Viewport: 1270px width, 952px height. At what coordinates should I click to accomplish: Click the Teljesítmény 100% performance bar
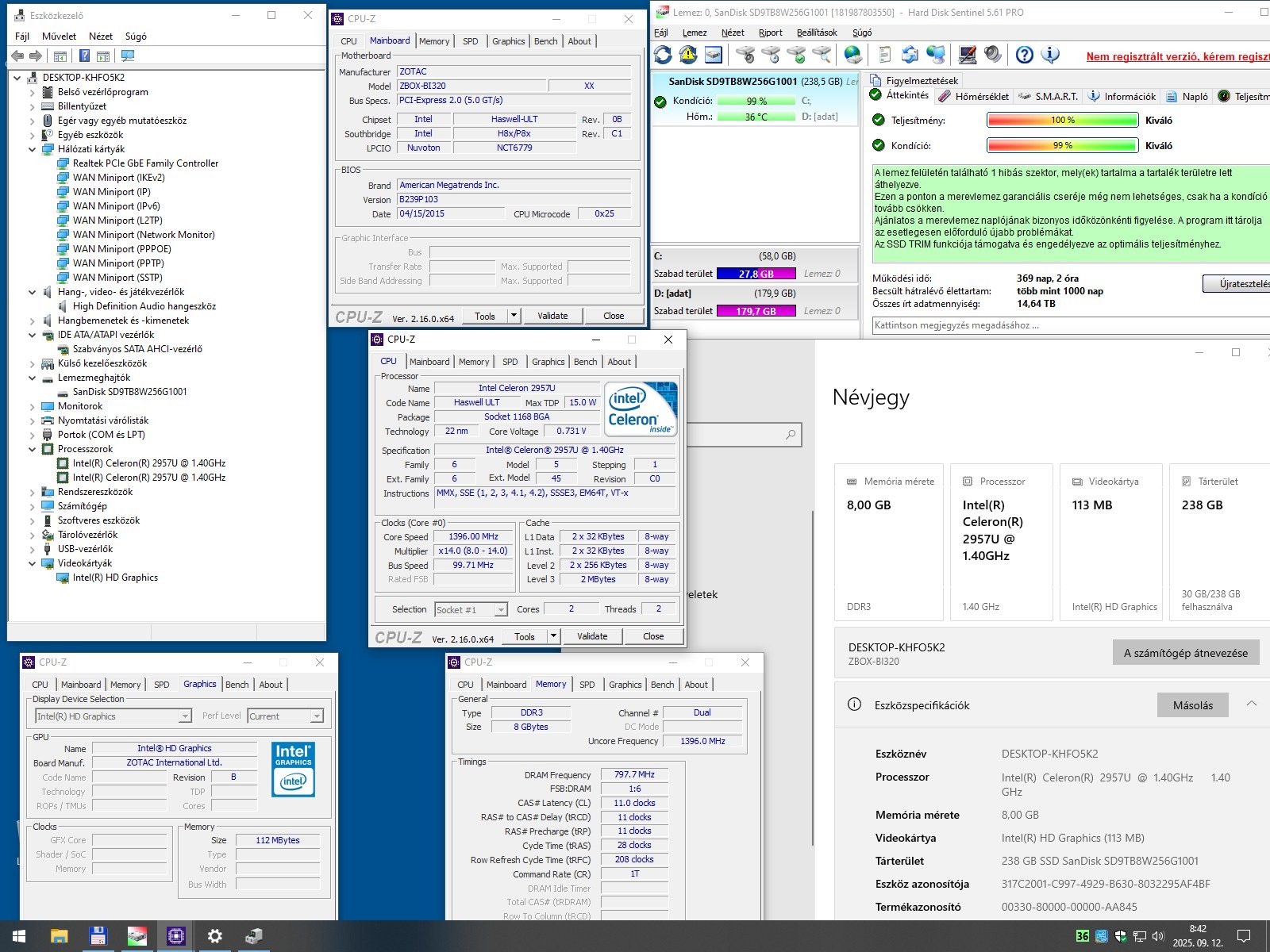1062,121
